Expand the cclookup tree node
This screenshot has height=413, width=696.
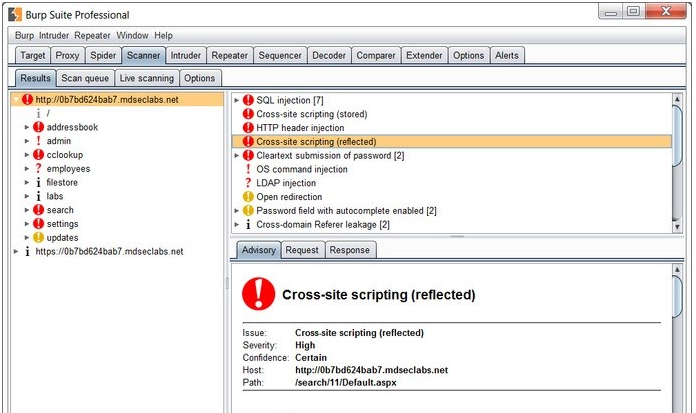pos(27,155)
